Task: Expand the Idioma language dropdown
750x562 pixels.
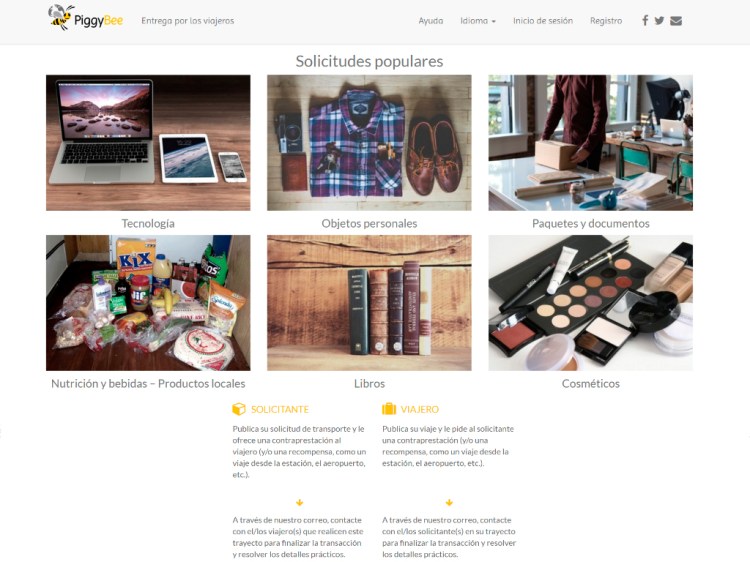Action: coord(478,21)
